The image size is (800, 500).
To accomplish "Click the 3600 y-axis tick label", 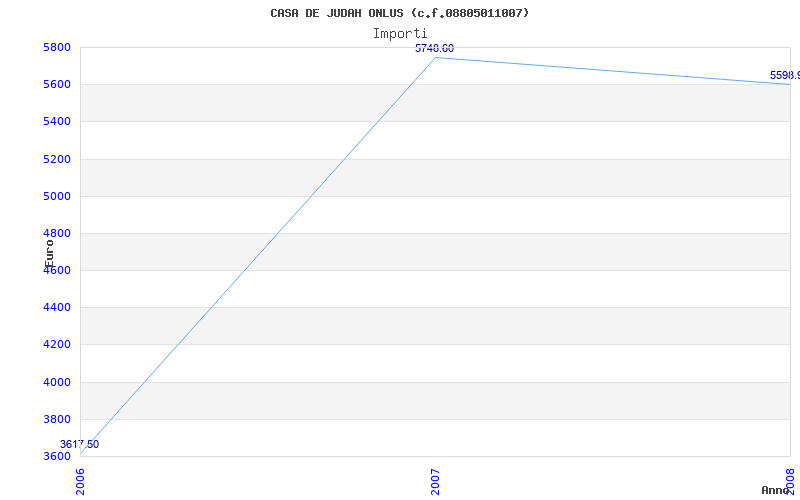I will [x=55, y=456].
